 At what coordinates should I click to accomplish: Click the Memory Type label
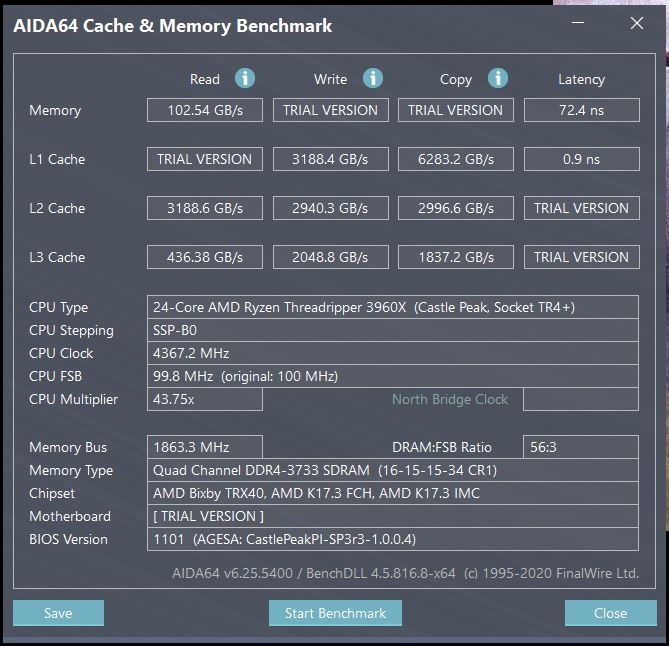point(71,471)
